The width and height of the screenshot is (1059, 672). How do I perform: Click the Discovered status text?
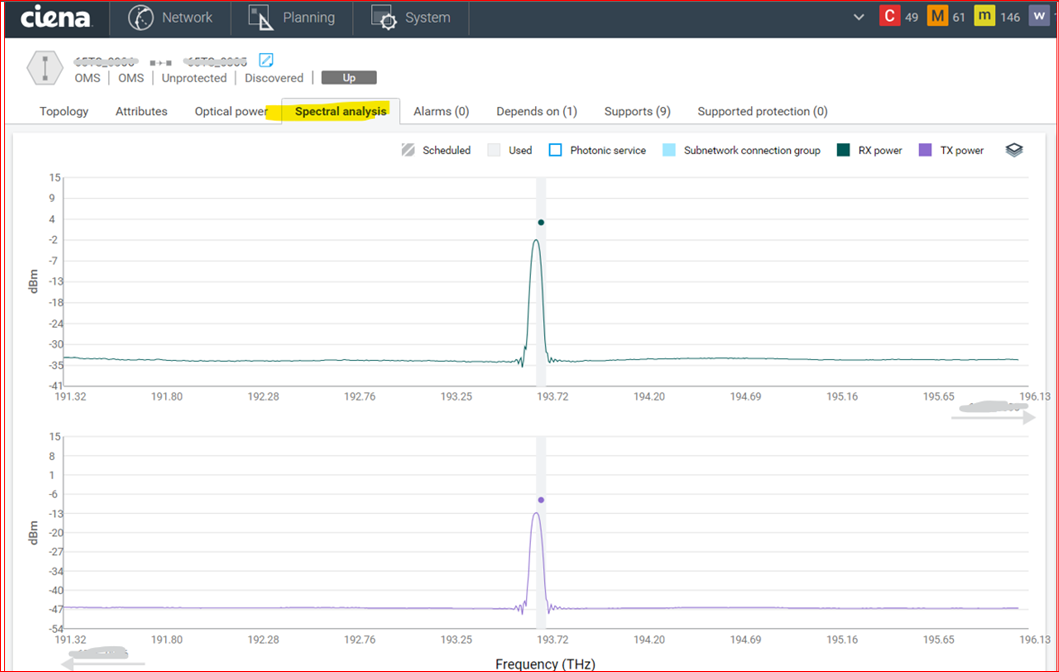(274, 78)
